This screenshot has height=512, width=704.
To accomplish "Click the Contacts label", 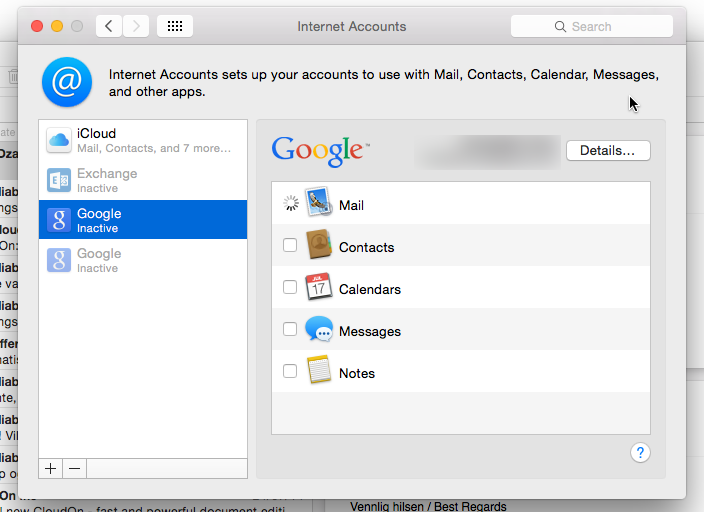I will click(366, 247).
